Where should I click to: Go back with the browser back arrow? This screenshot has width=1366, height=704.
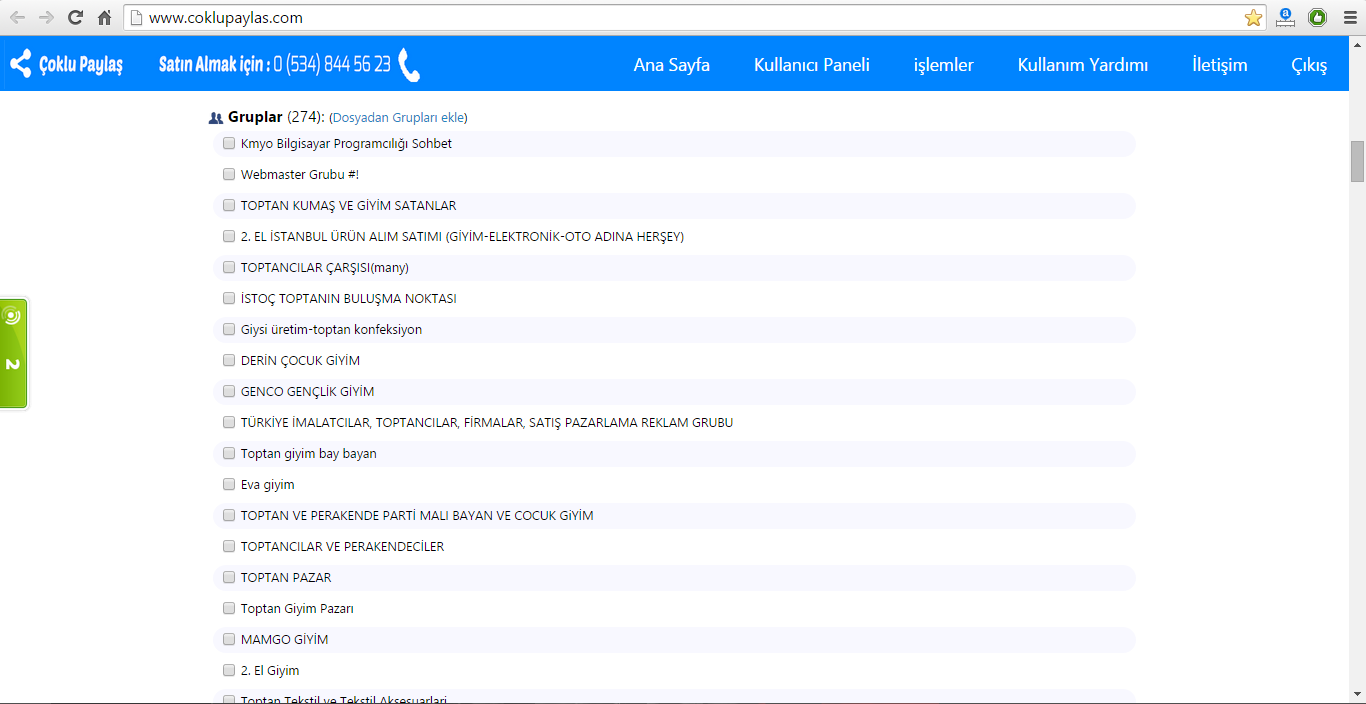click(18, 17)
